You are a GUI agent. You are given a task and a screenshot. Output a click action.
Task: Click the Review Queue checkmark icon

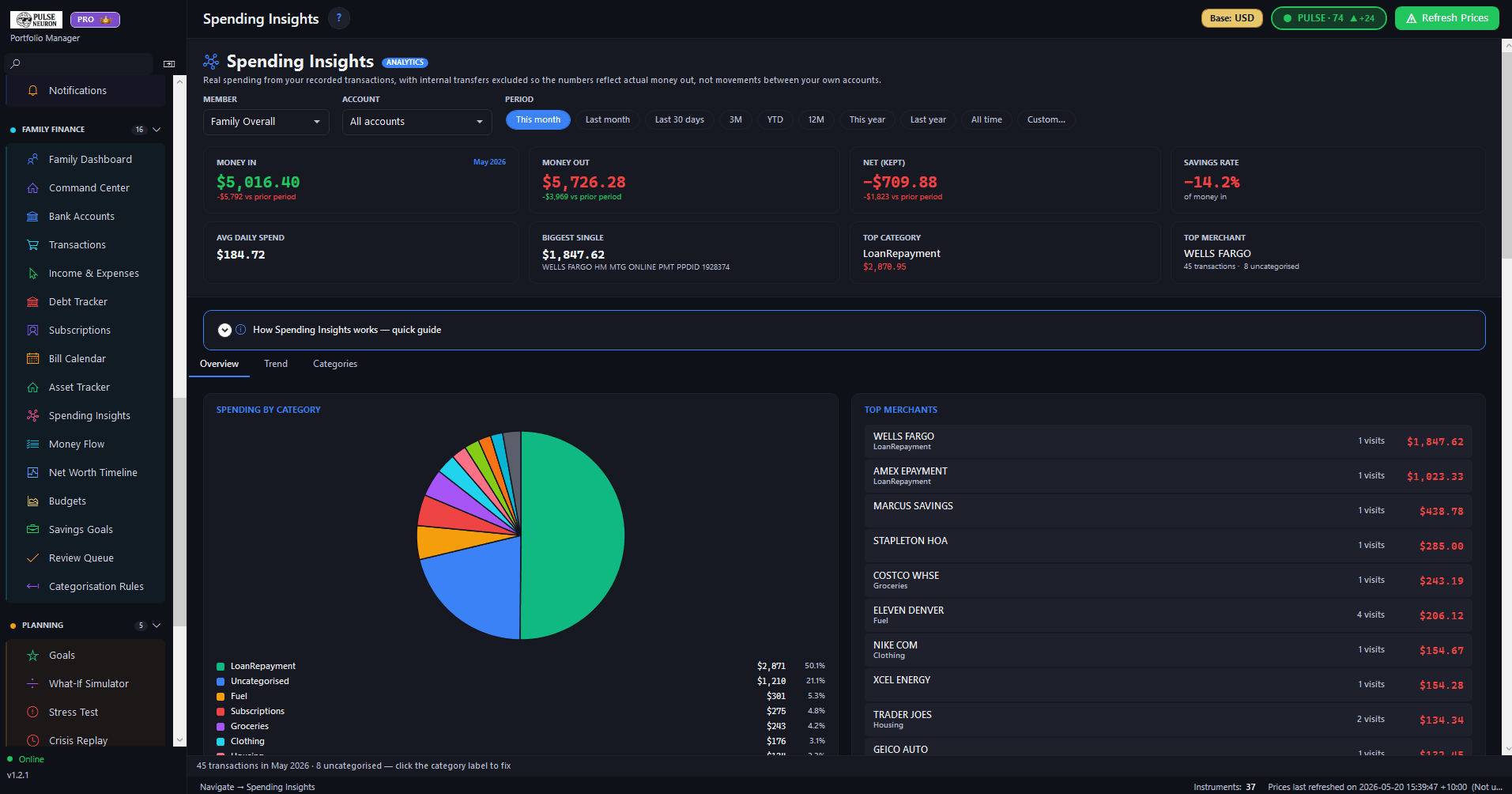pyautogui.click(x=32, y=558)
